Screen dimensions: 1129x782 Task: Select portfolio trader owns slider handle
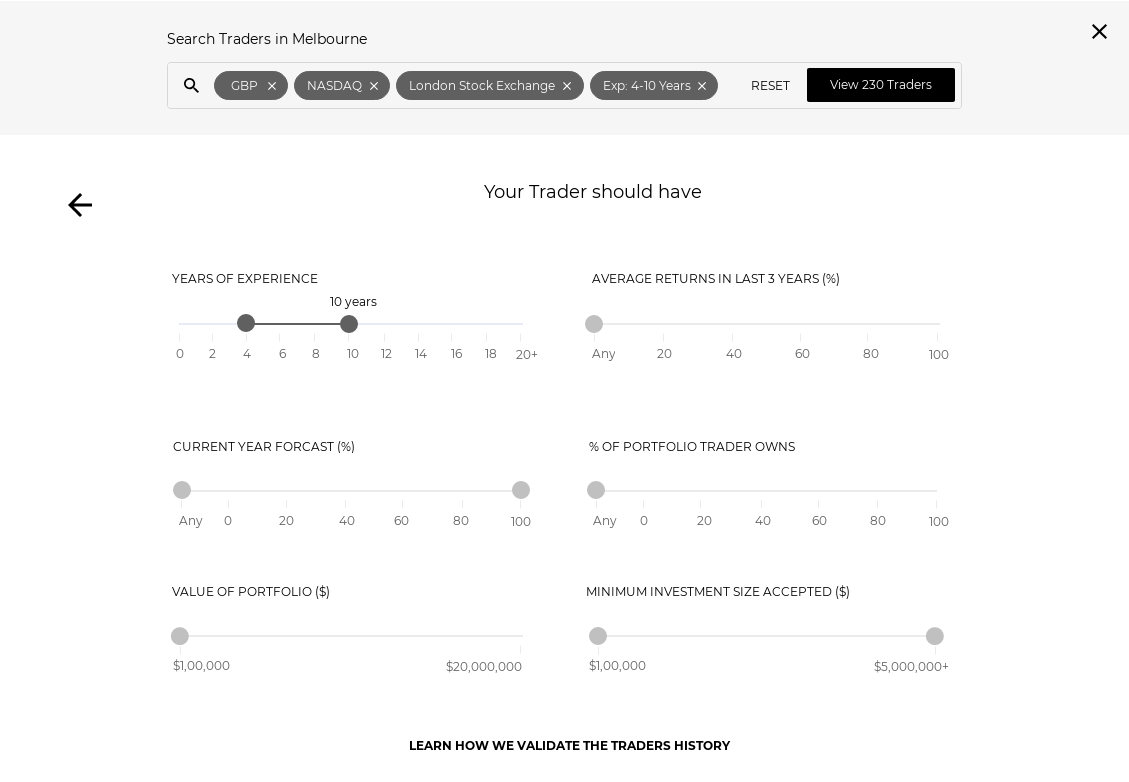click(595, 490)
